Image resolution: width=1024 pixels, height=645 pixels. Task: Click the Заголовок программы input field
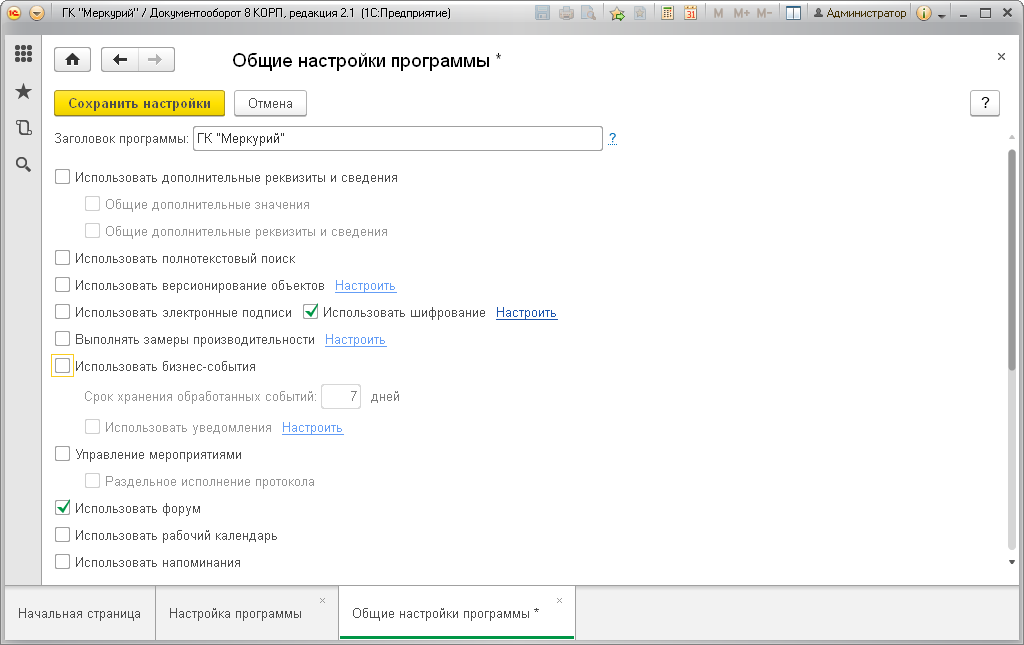click(x=398, y=138)
